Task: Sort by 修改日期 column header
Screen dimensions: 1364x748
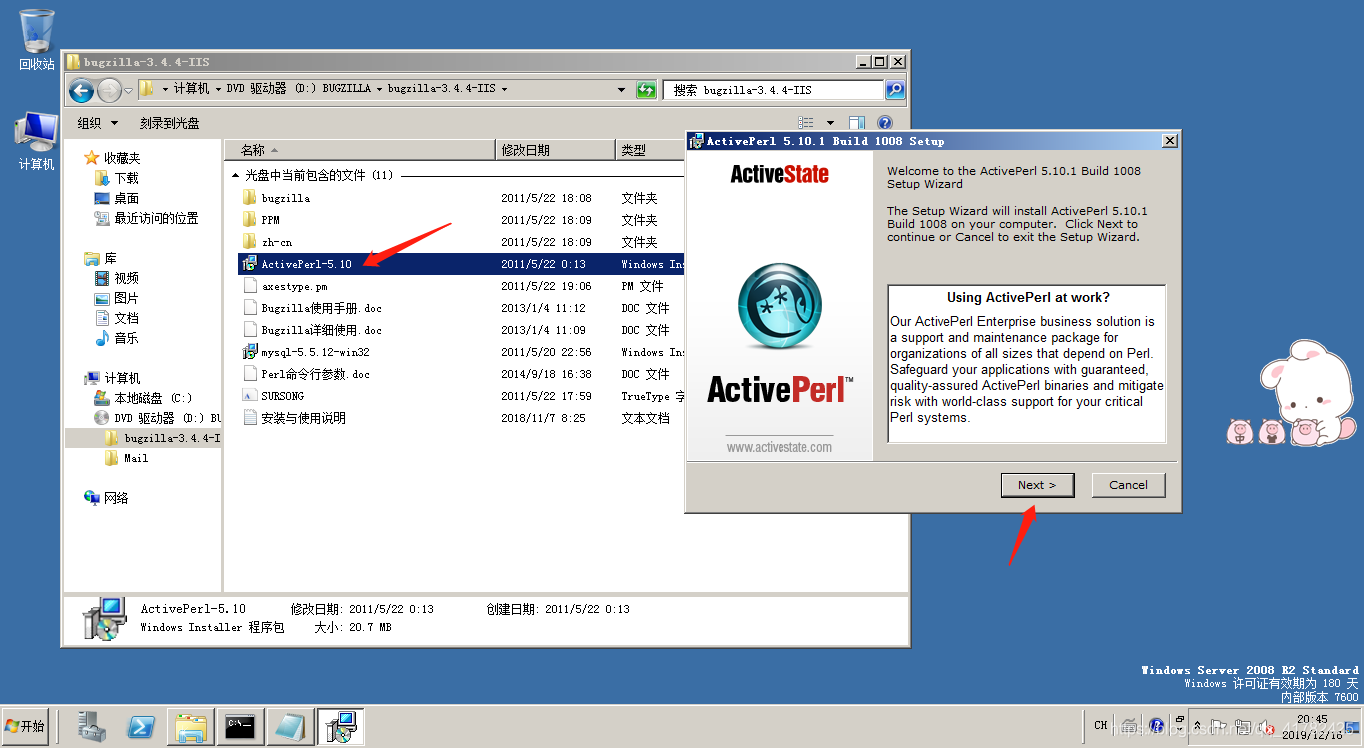Action: click(x=556, y=150)
